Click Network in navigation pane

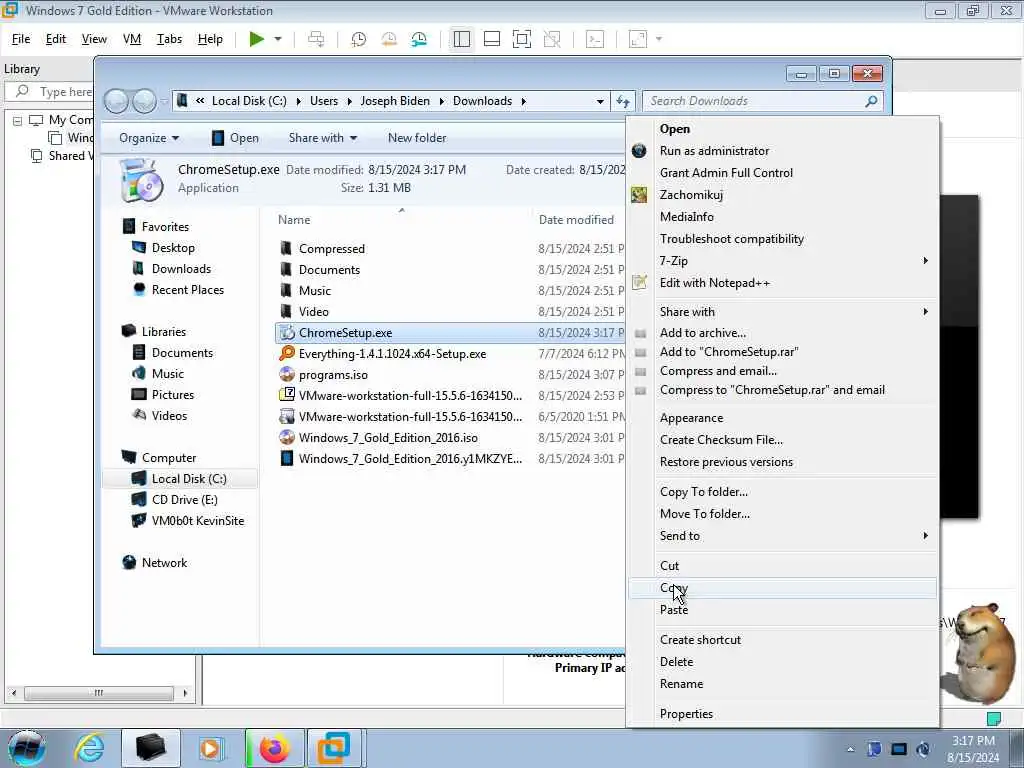coord(164,563)
